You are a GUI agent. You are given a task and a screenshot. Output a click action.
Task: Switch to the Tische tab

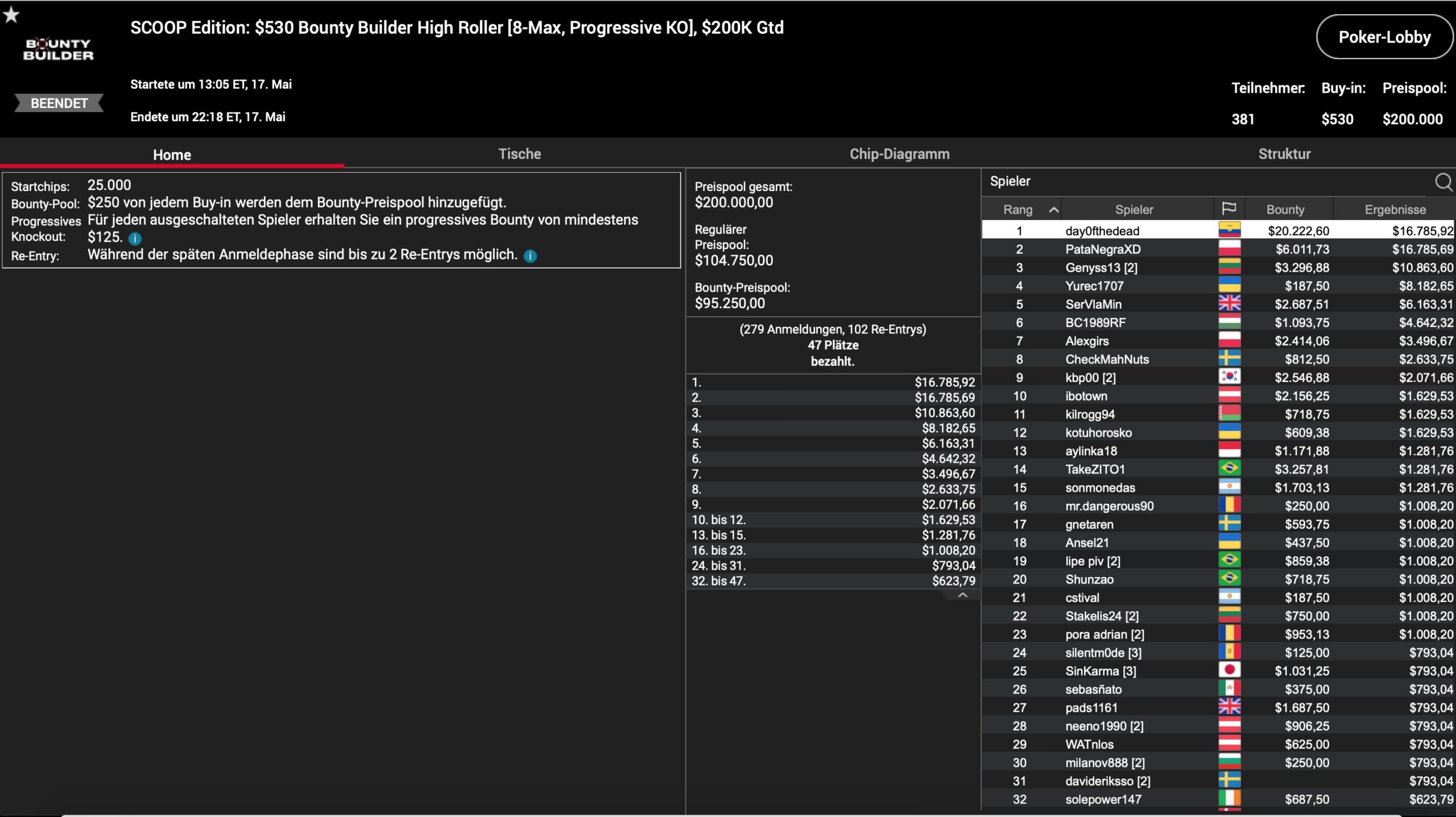[x=519, y=154]
